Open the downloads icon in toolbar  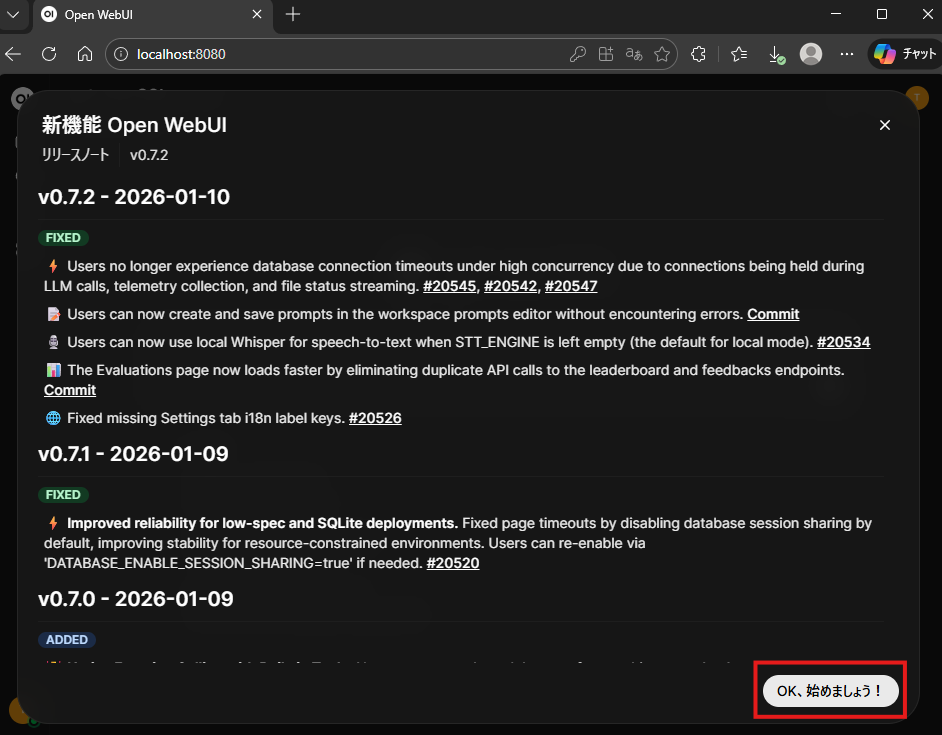pos(775,54)
